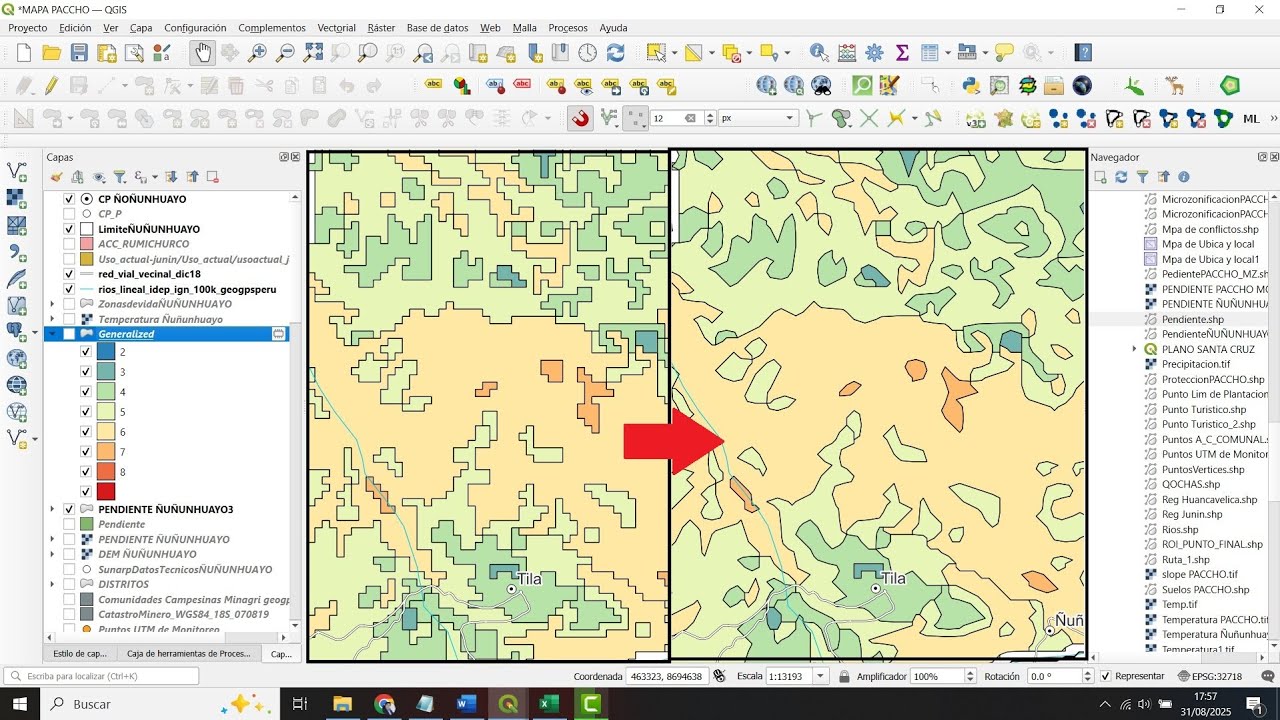Toggle editing with the yellow pencil icon
The height and width of the screenshot is (720, 1280).
click(x=51, y=86)
